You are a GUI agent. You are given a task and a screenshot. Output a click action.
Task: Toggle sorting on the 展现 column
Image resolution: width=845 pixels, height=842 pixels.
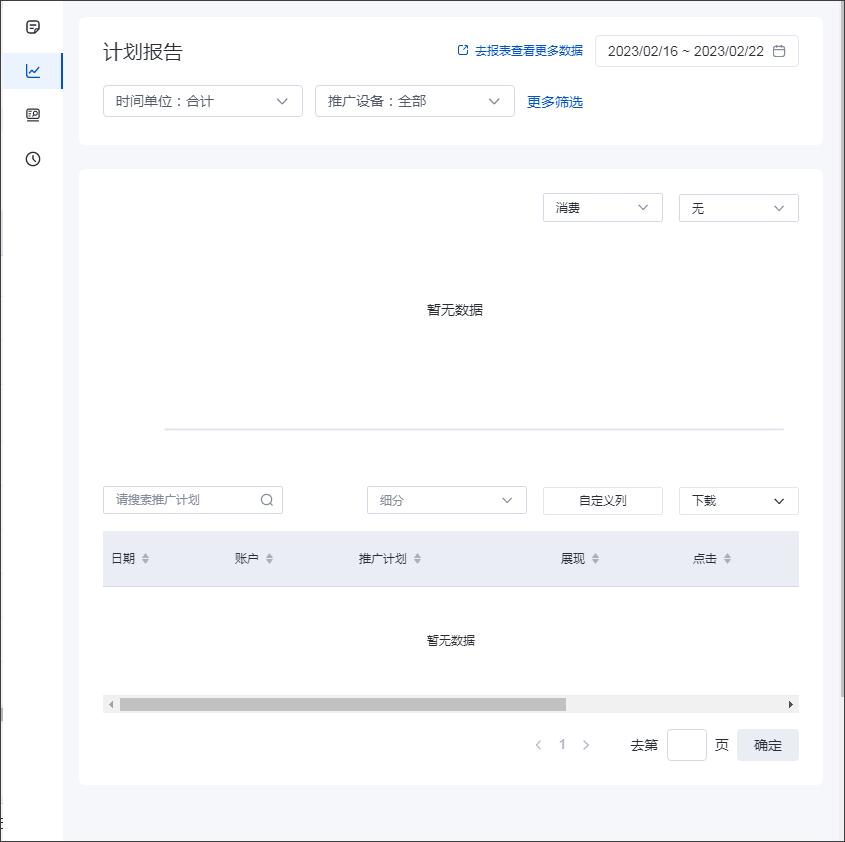pyautogui.click(x=594, y=559)
